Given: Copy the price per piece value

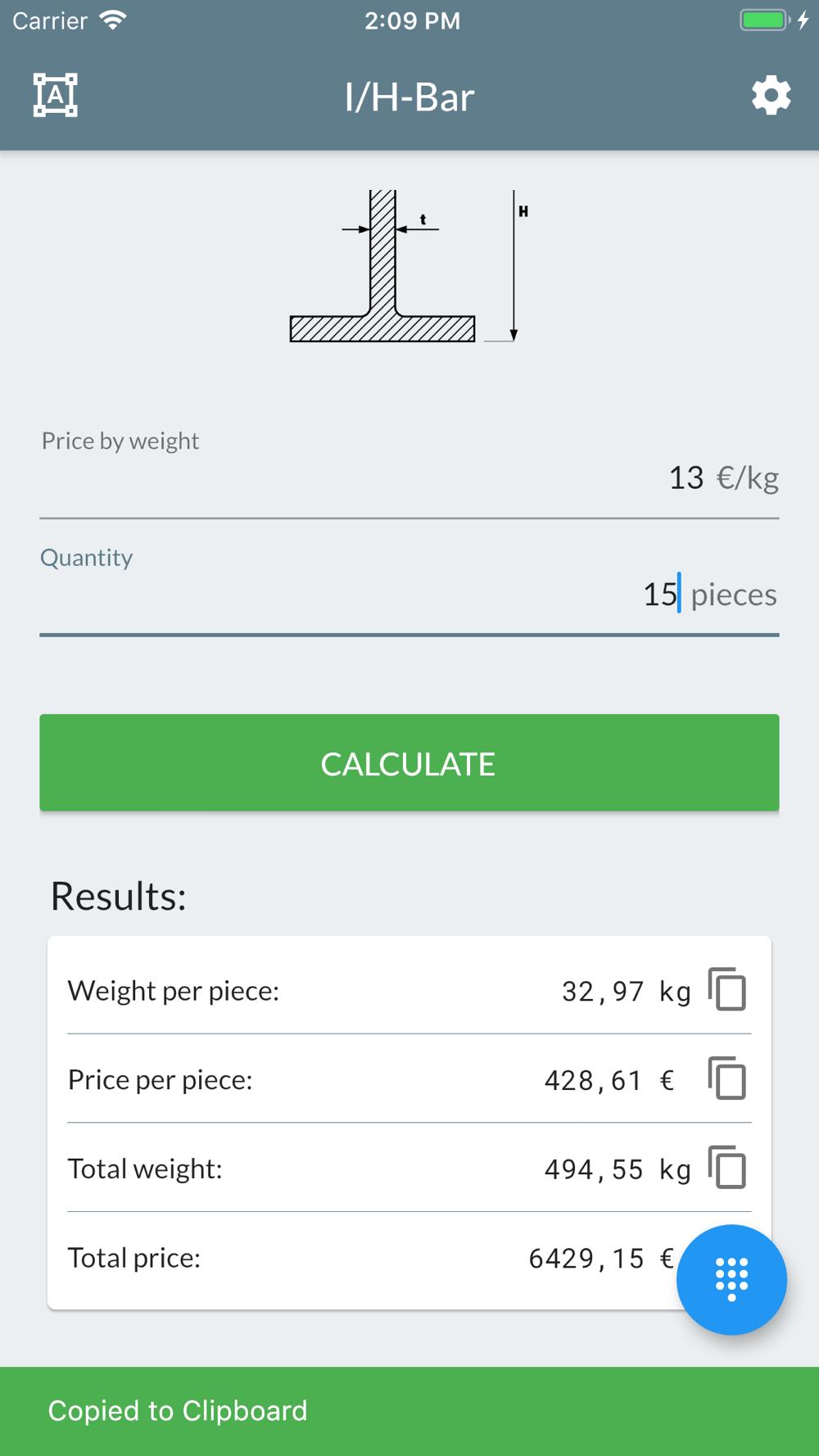Looking at the screenshot, I should click(727, 1078).
